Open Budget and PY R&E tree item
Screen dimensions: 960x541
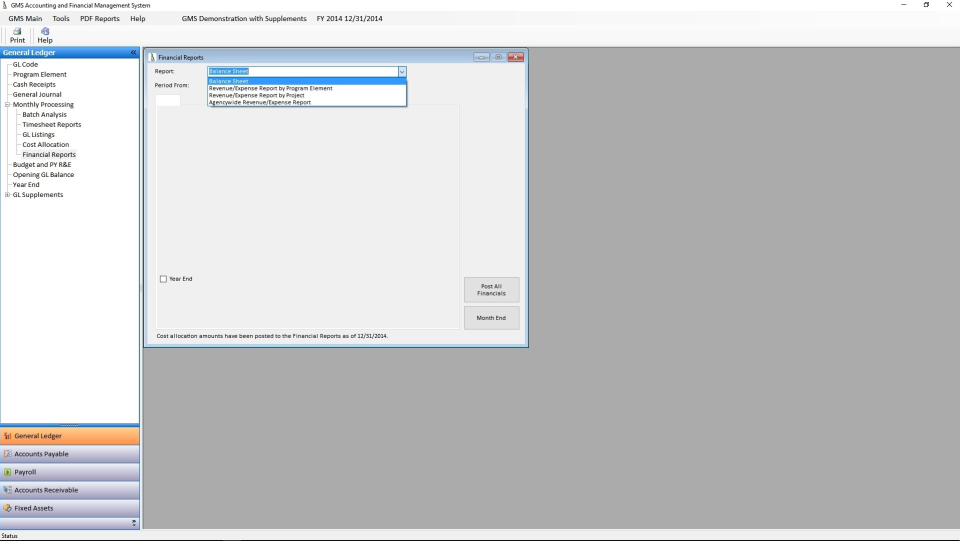point(42,165)
